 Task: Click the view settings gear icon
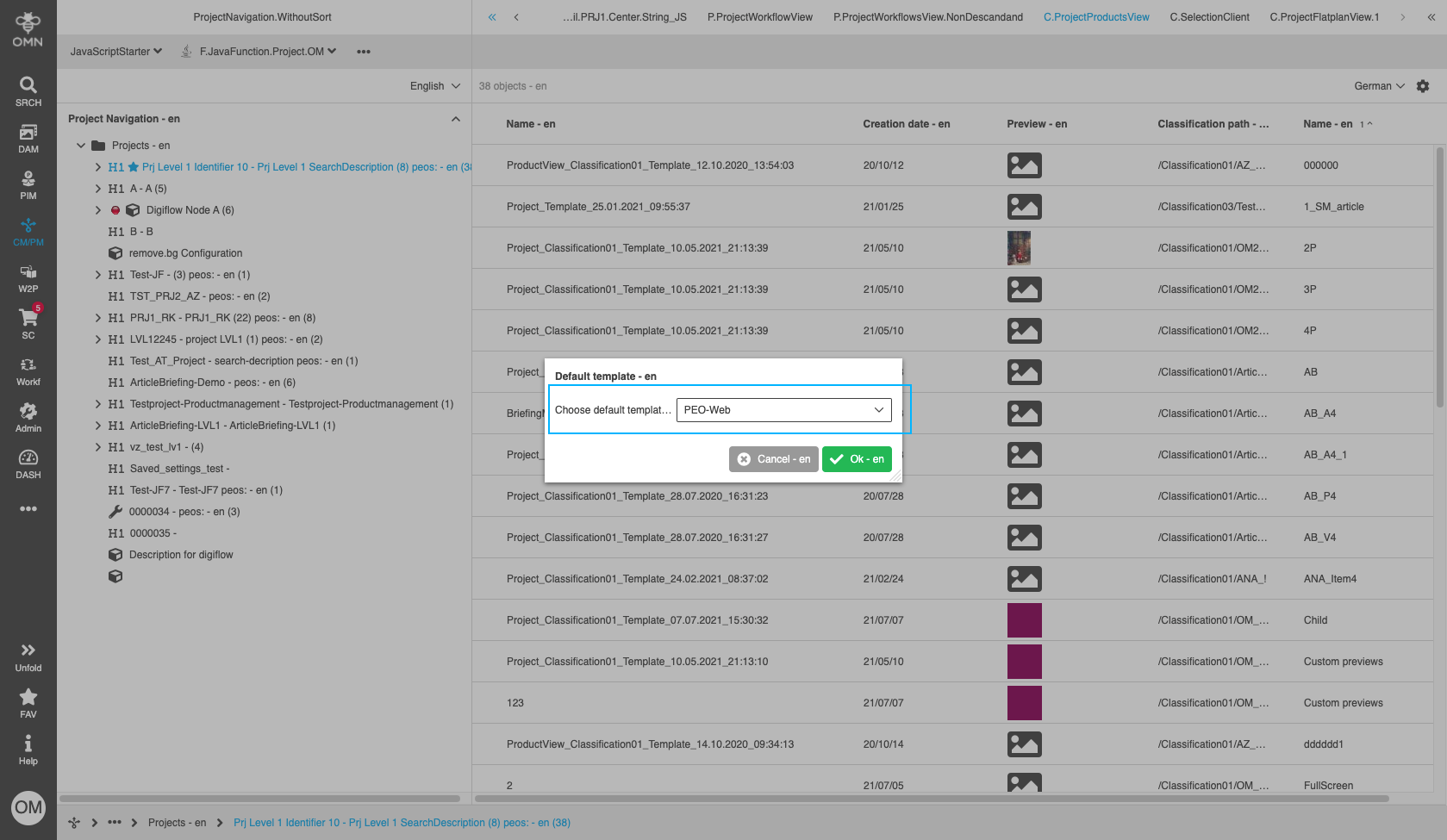tap(1423, 86)
